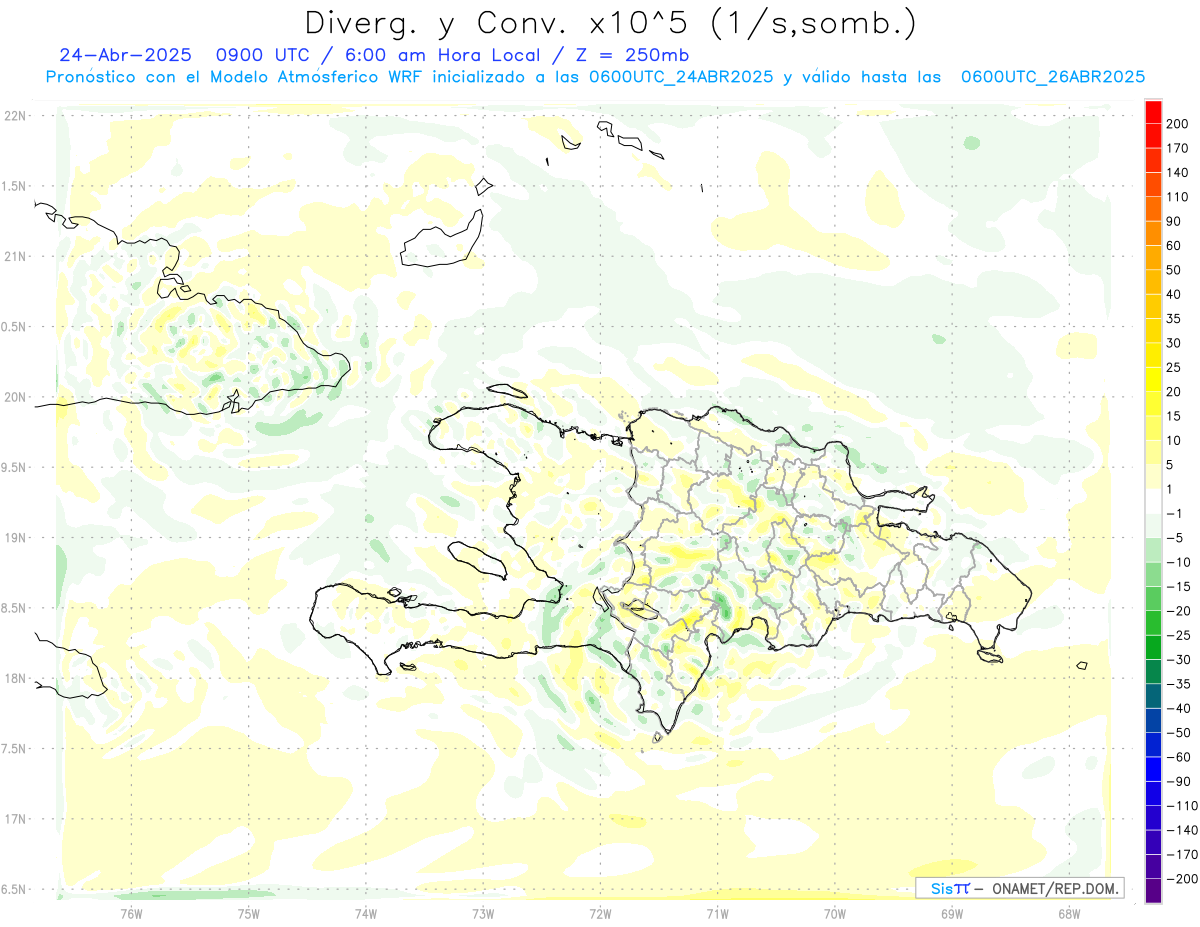
Task: Click the 68W longitude label
Action: click(1069, 913)
